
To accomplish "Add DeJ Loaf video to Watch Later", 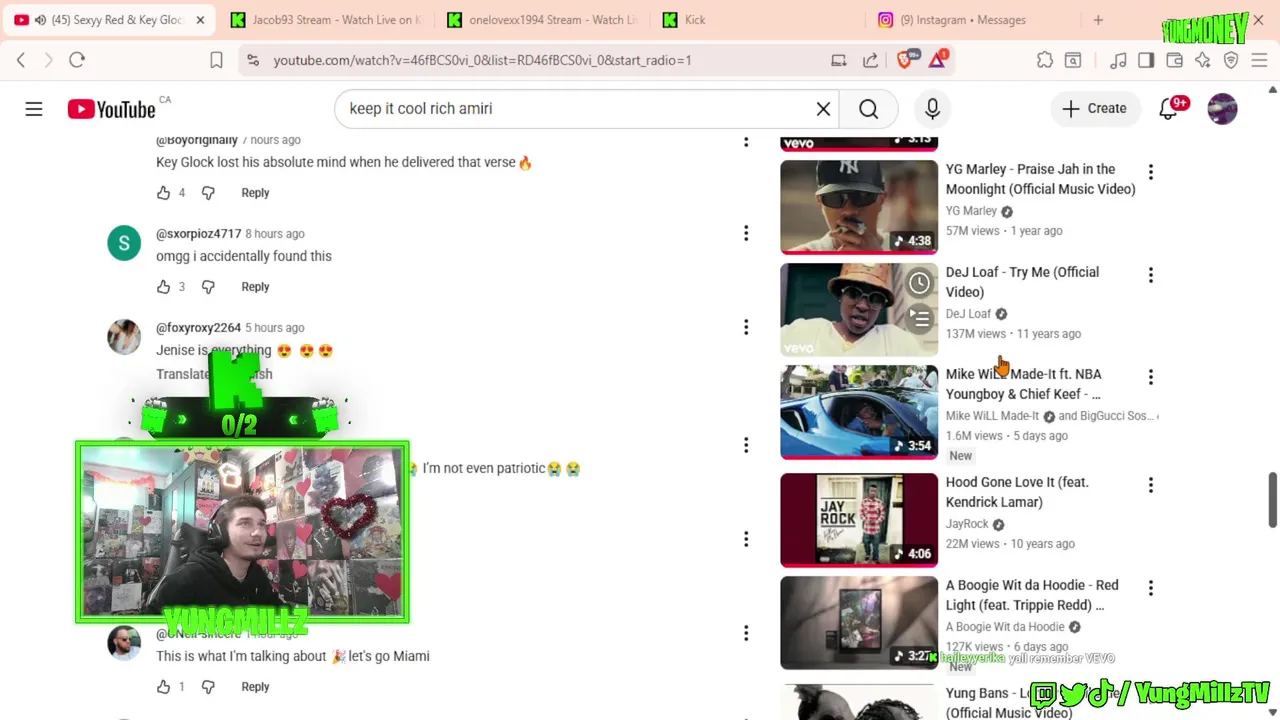I will tap(919, 284).
